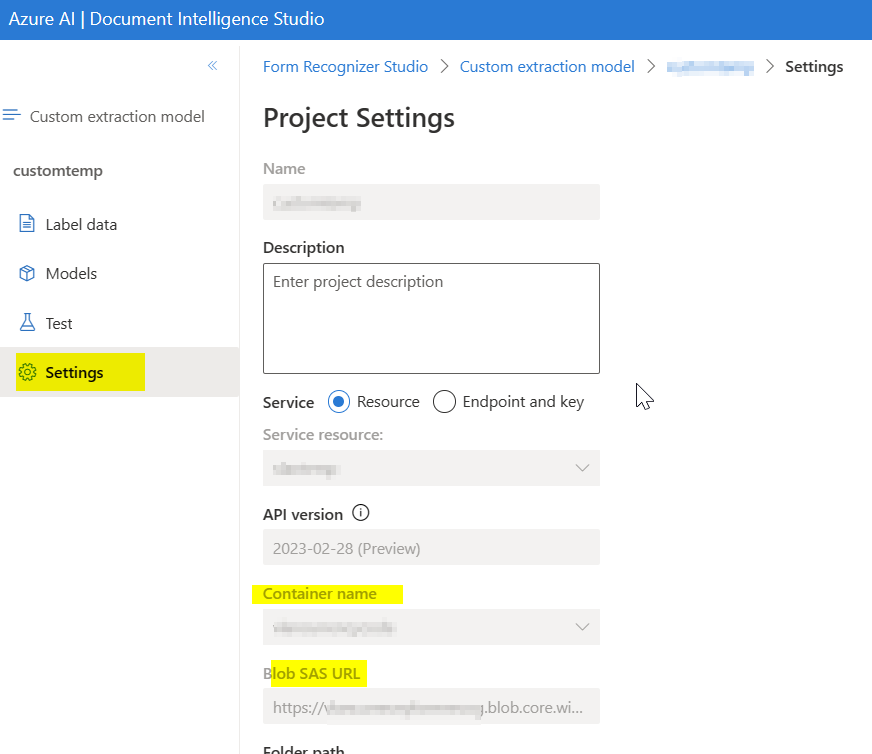This screenshot has height=754, width=872.
Task: Click the Custom extraction model breadcrumb
Action: point(547,66)
